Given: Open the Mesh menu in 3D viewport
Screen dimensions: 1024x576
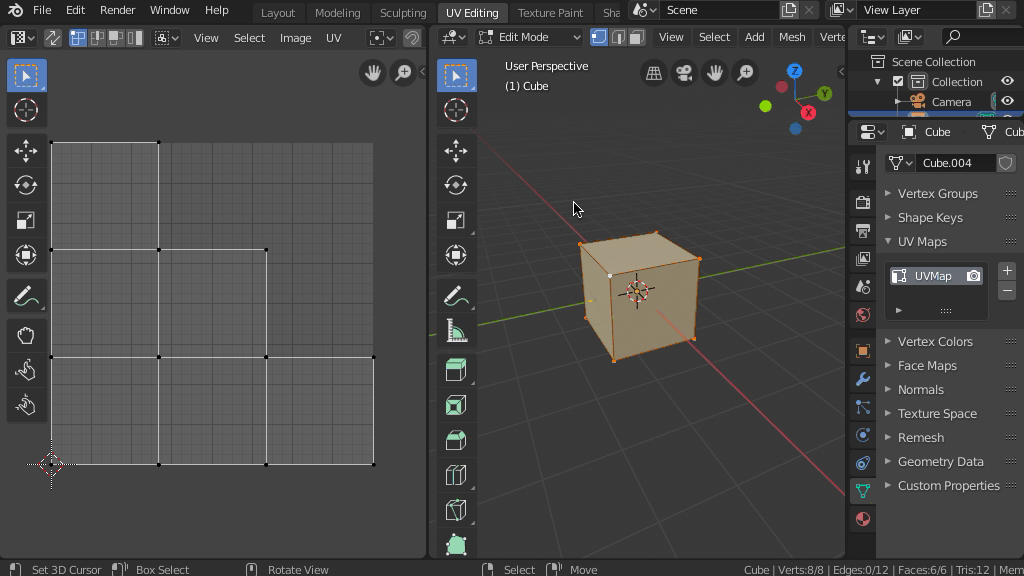Looking at the screenshot, I should coord(791,37).
